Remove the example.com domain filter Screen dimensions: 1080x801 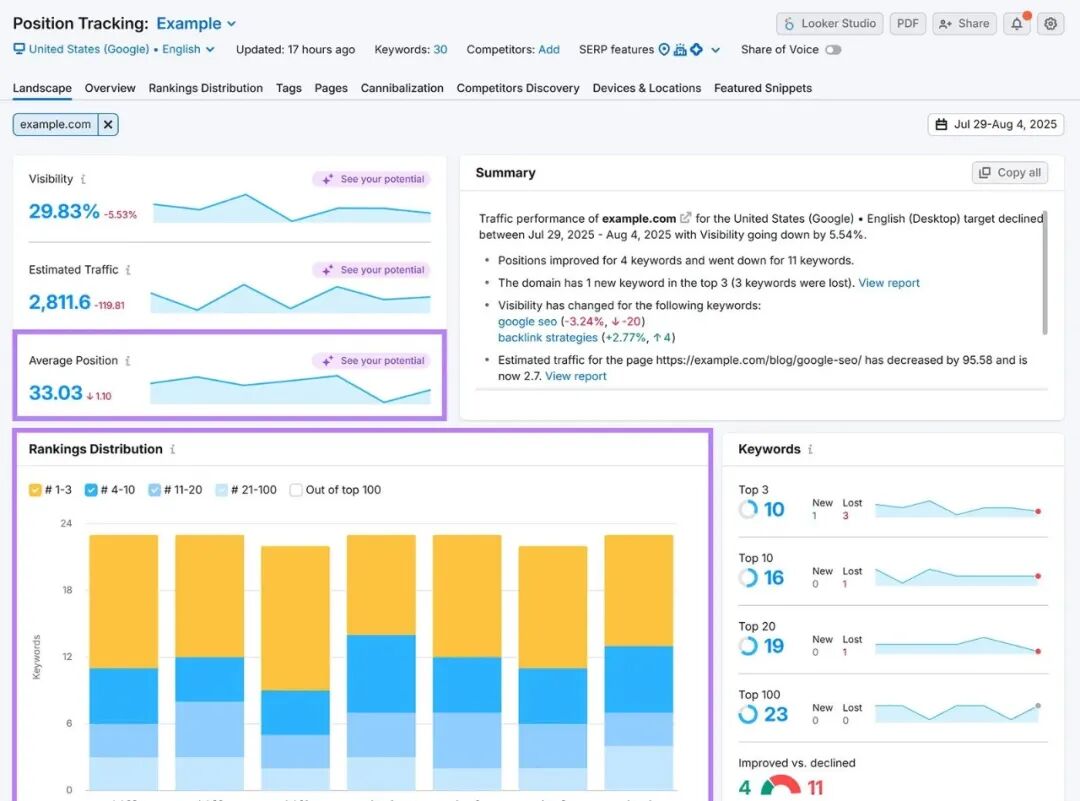click(x=108, y=125)
